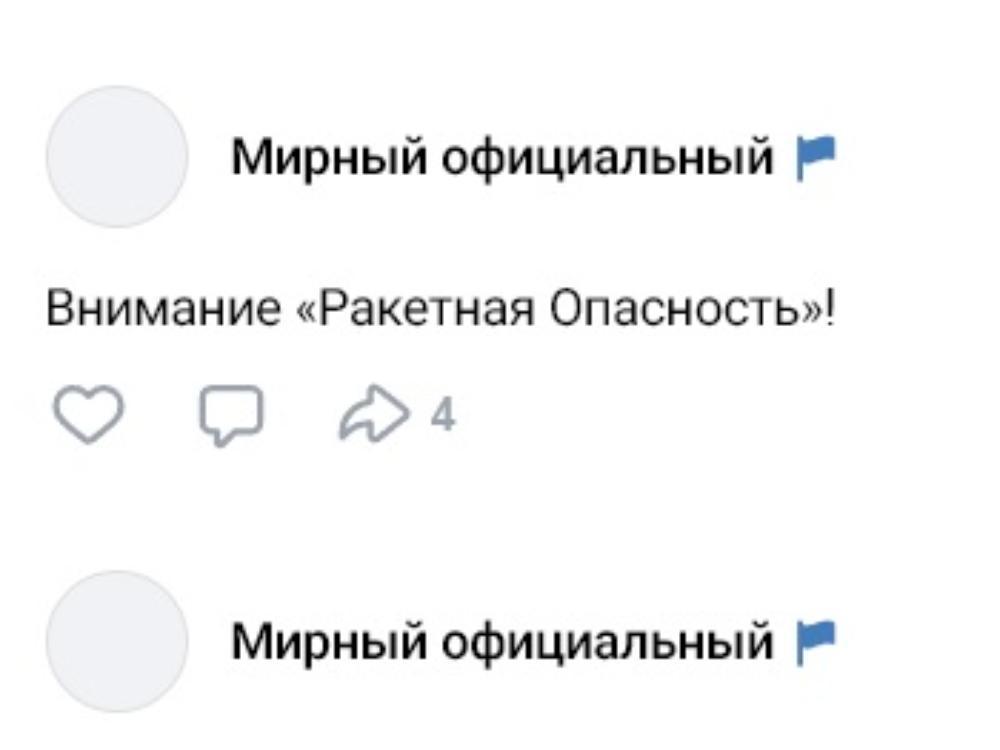This screenshot has width=1000, height=750.
Task: Click the blue flag beside first Мирный официальный
Action: coord(816,157)
